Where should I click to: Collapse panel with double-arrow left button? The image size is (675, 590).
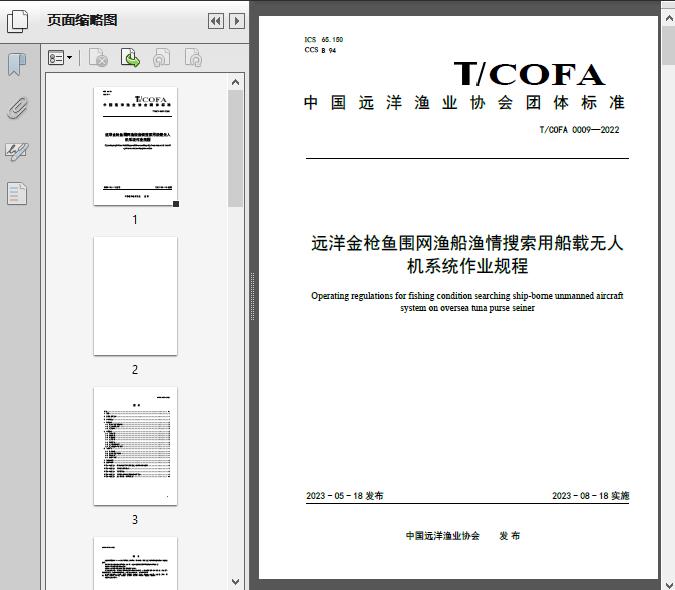(216, 21)
